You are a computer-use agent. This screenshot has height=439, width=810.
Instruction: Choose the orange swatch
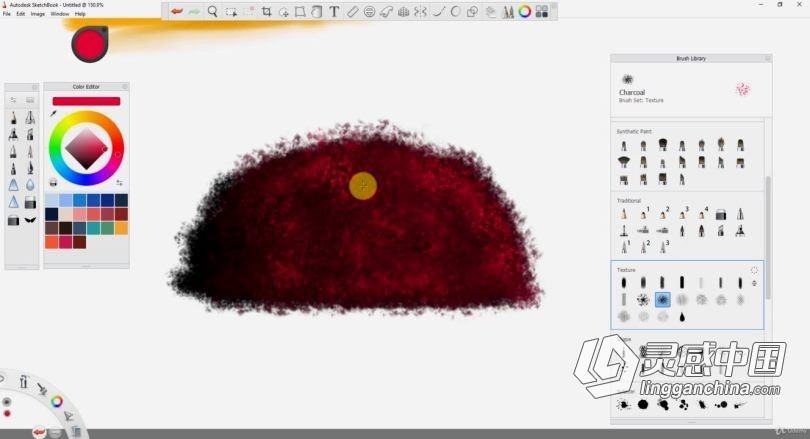coord(121,228)
